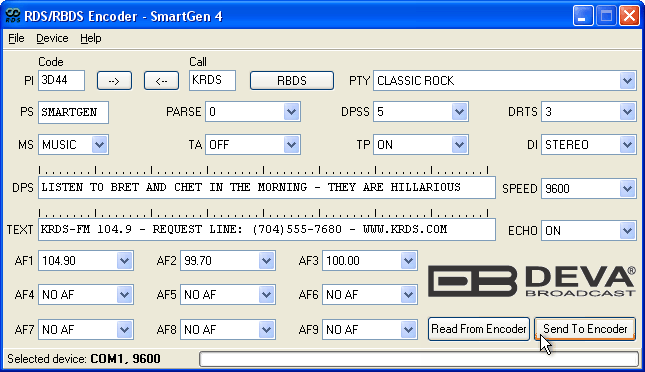Toggle the RBDS mode button

pos(292,81)
